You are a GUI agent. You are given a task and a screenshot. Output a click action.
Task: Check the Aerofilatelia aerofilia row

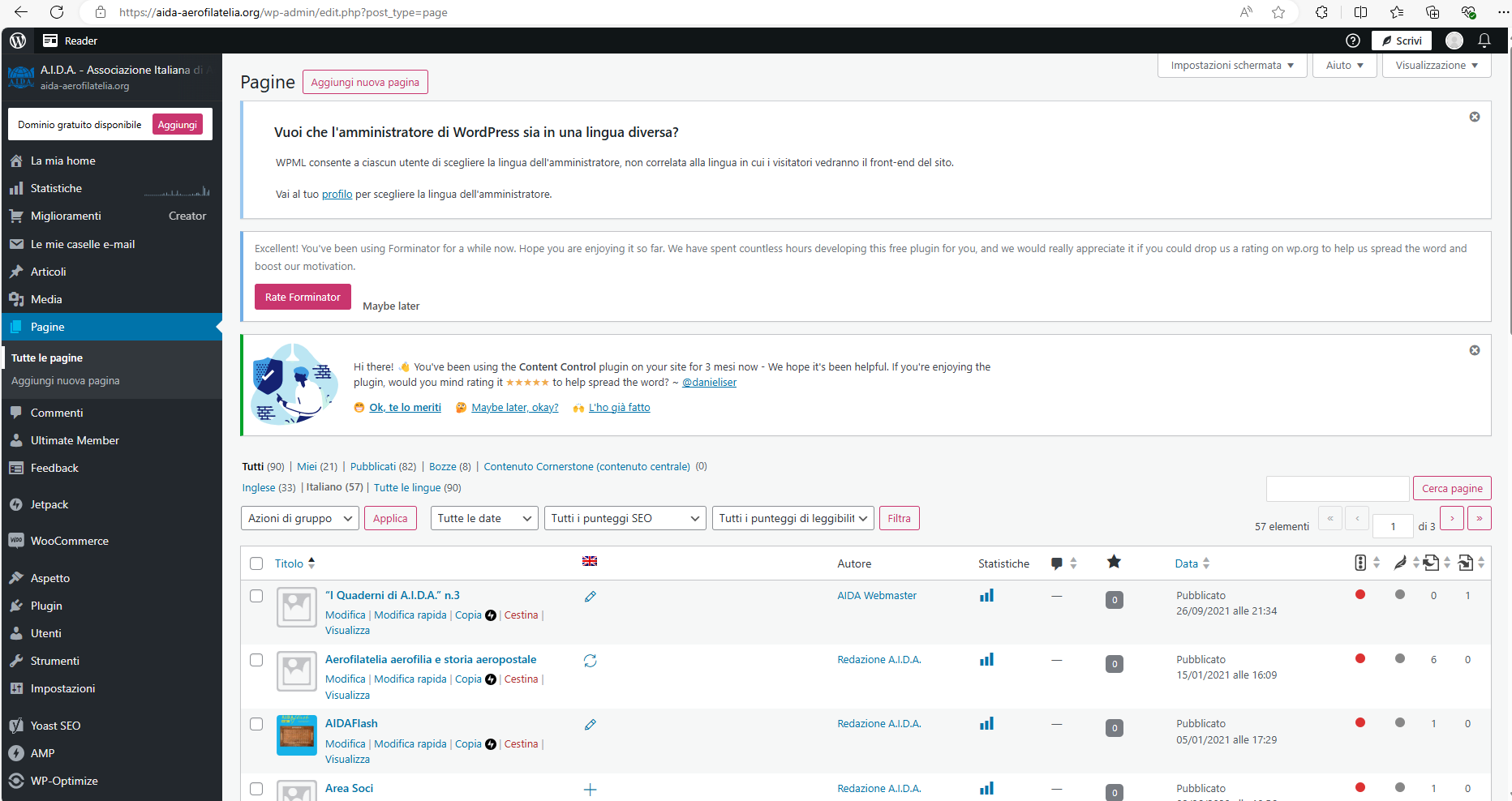(x=256, y=660)
